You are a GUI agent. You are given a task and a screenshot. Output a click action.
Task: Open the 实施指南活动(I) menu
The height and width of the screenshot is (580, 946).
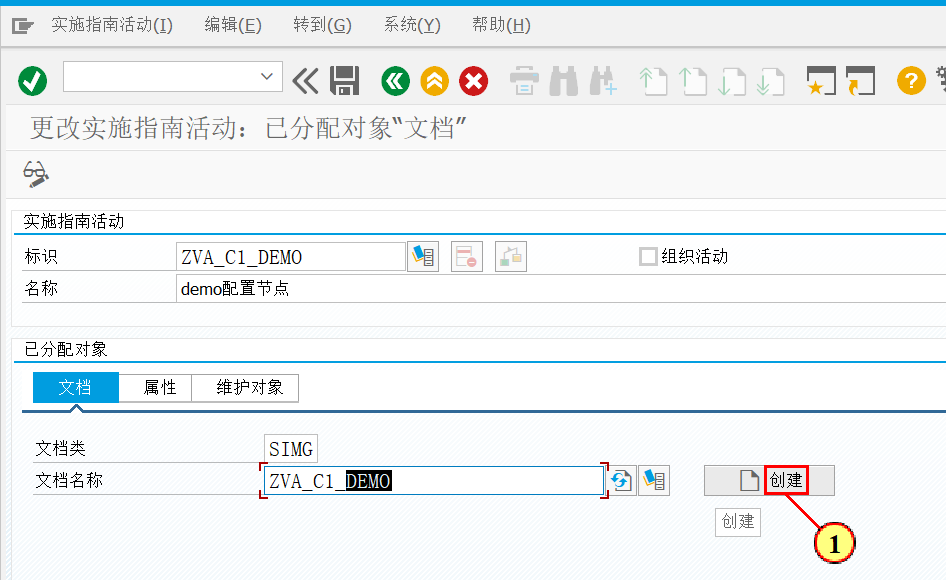[112, 25]
